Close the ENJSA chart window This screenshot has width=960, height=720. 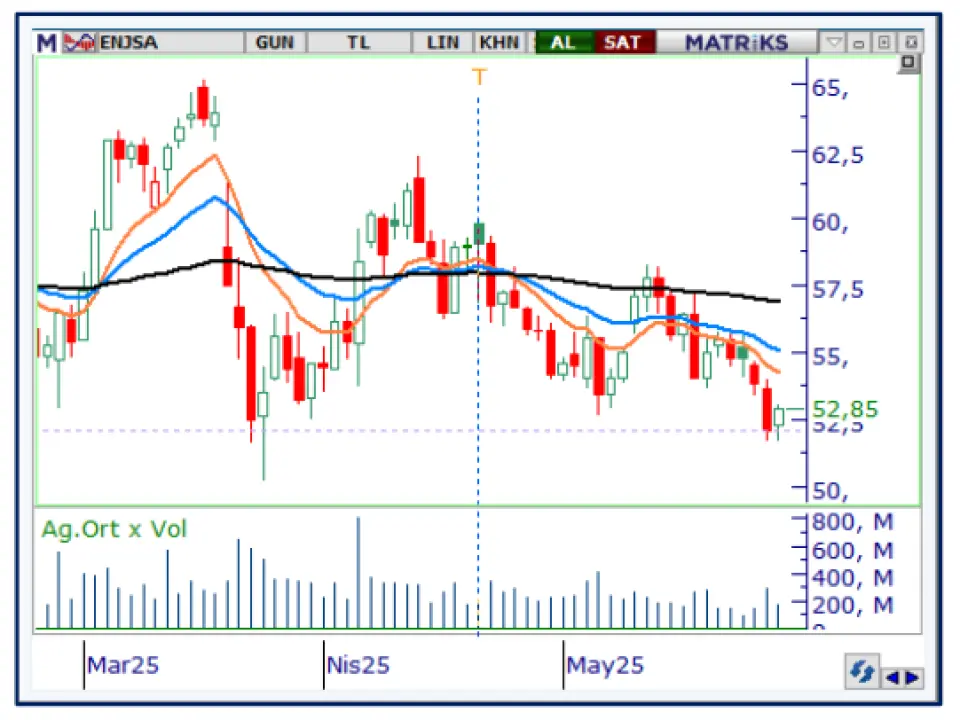coord(911,43)
